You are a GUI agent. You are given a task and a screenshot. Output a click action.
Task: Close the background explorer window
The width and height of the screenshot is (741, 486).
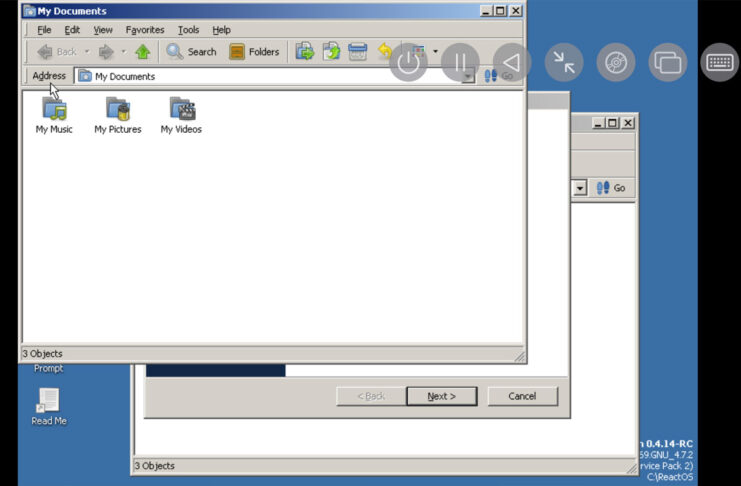click(x=628, y=123)
